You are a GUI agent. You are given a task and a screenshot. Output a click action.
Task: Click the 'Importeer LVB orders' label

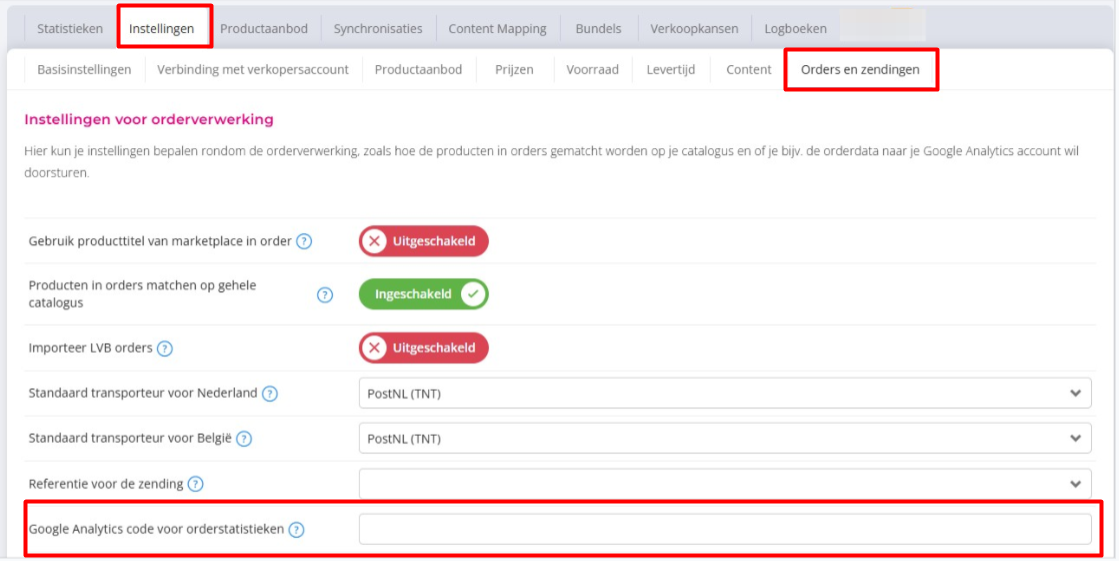point(91,348)
